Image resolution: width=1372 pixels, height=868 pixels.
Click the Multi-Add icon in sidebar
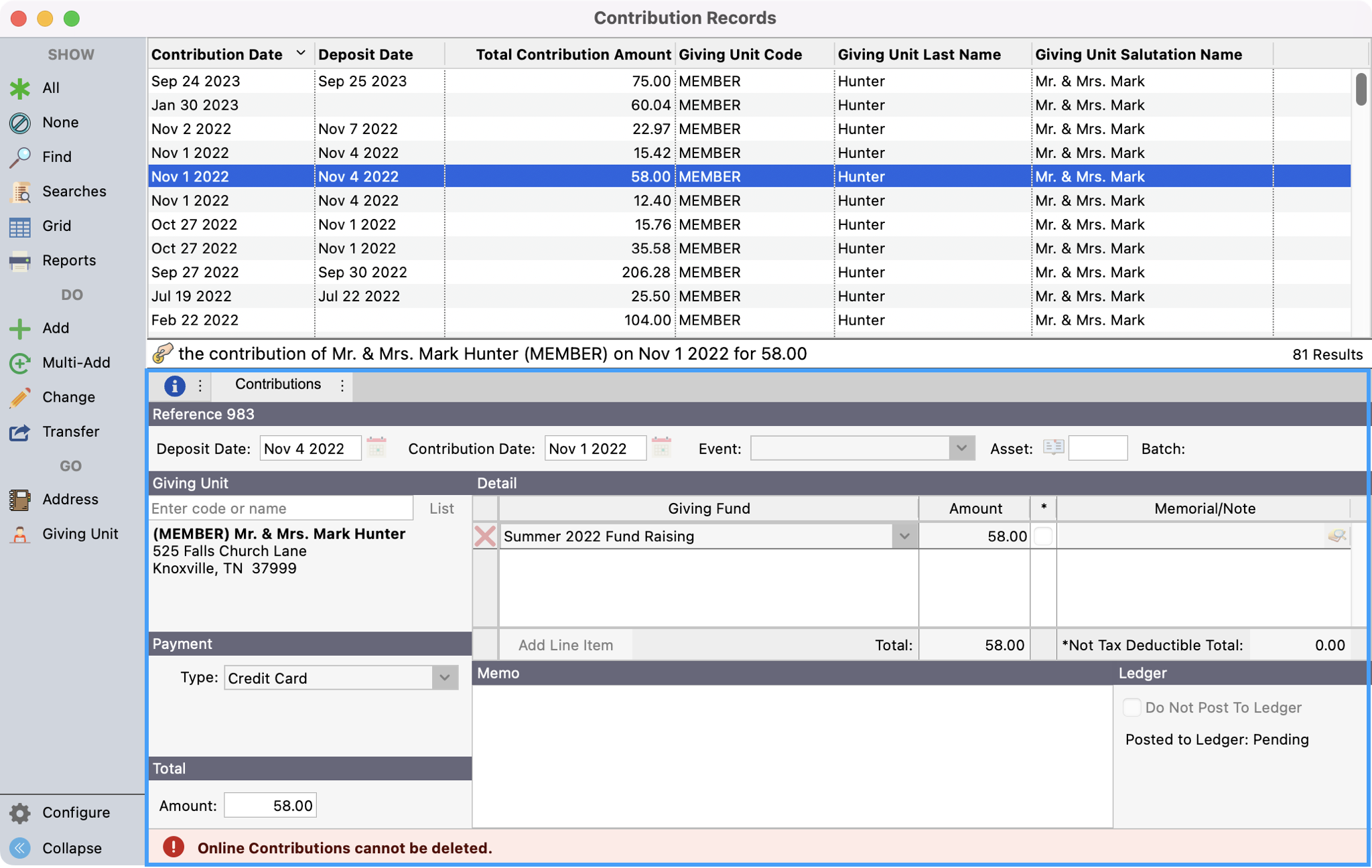20,363
